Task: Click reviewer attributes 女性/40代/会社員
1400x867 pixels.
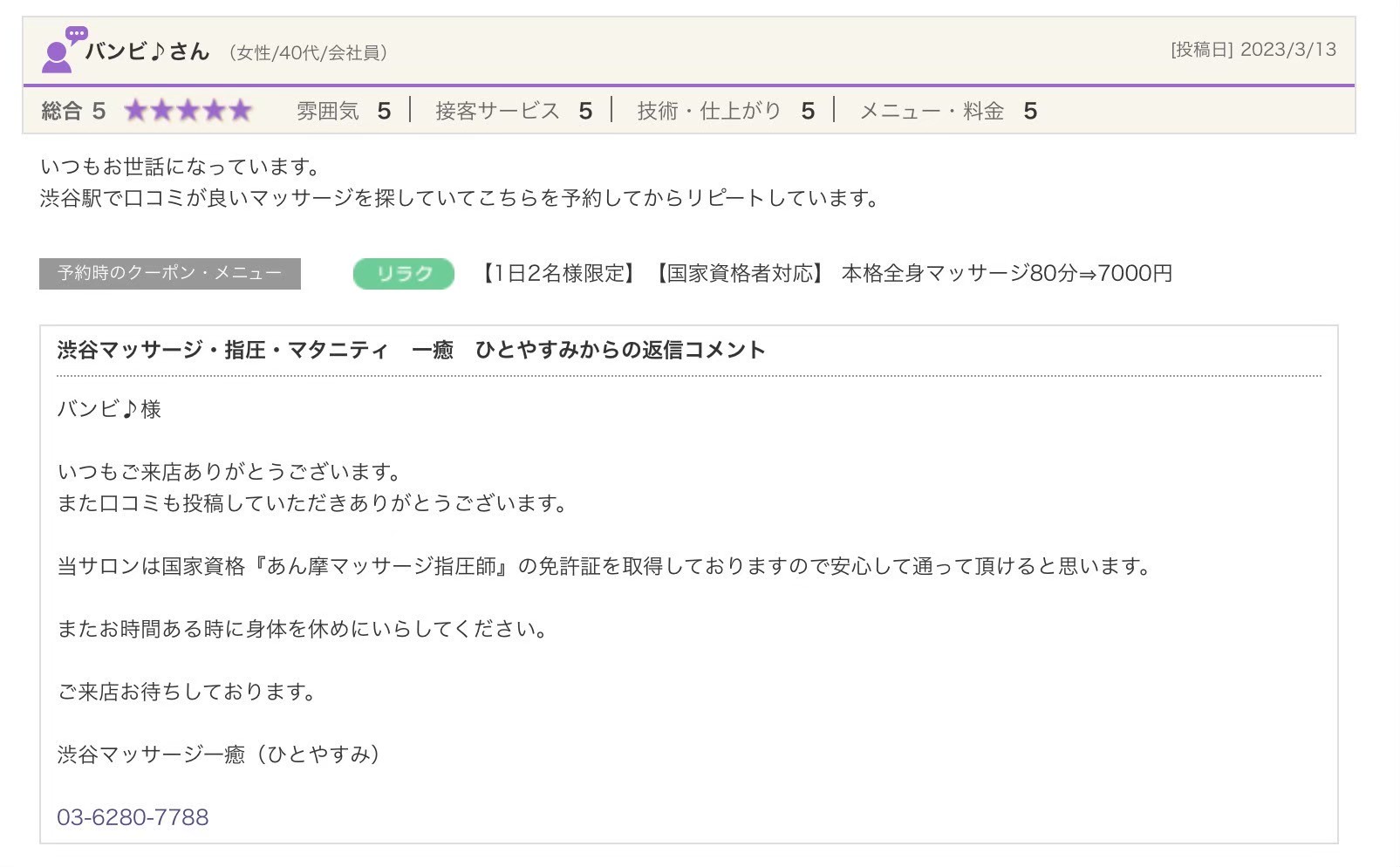Action: 308,53
